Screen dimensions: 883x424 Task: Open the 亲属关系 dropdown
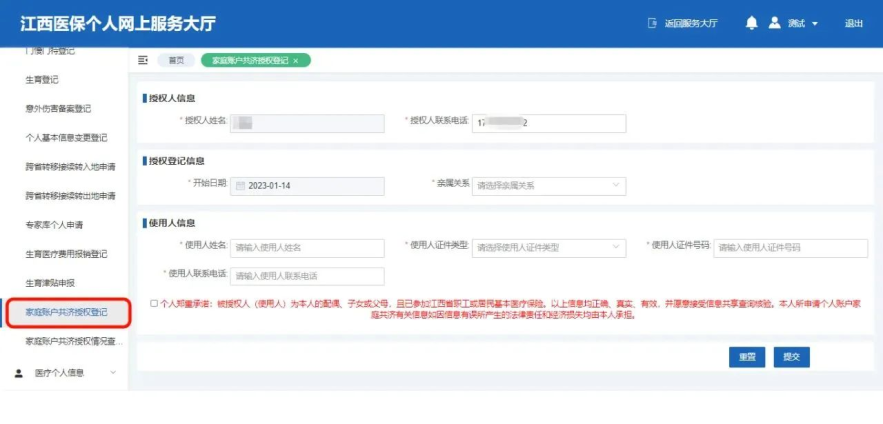click(x=549, y=186)
